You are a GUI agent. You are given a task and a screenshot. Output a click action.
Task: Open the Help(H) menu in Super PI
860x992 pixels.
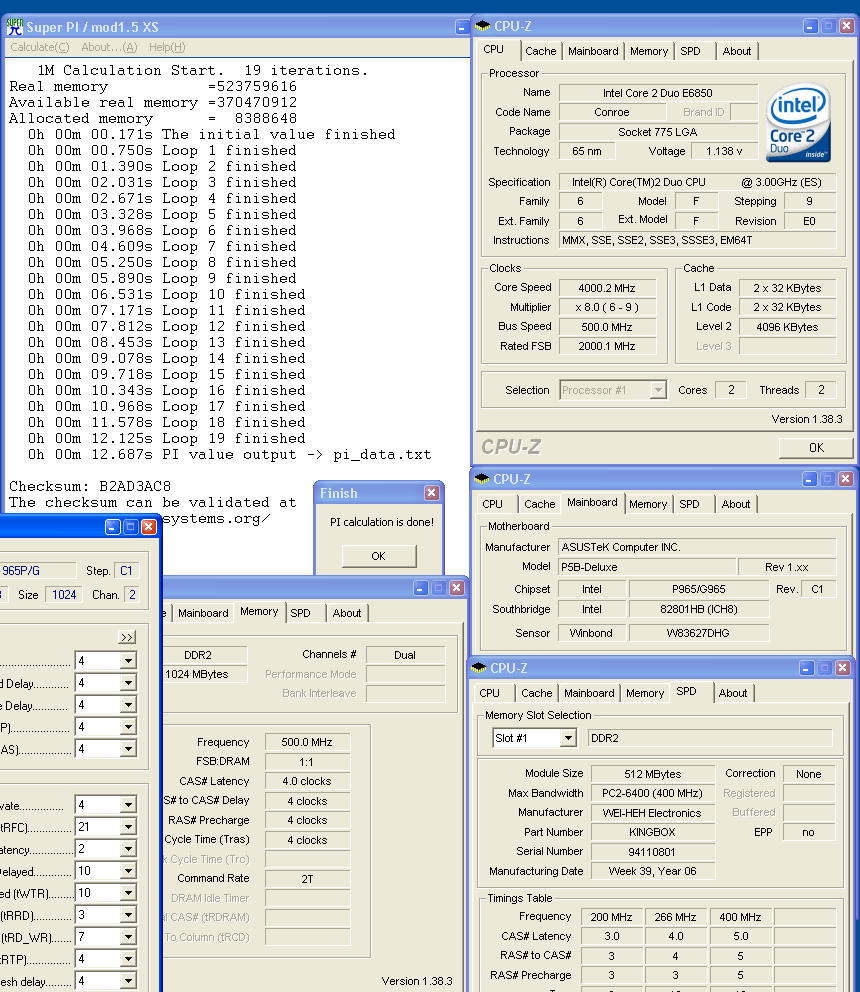167,47
